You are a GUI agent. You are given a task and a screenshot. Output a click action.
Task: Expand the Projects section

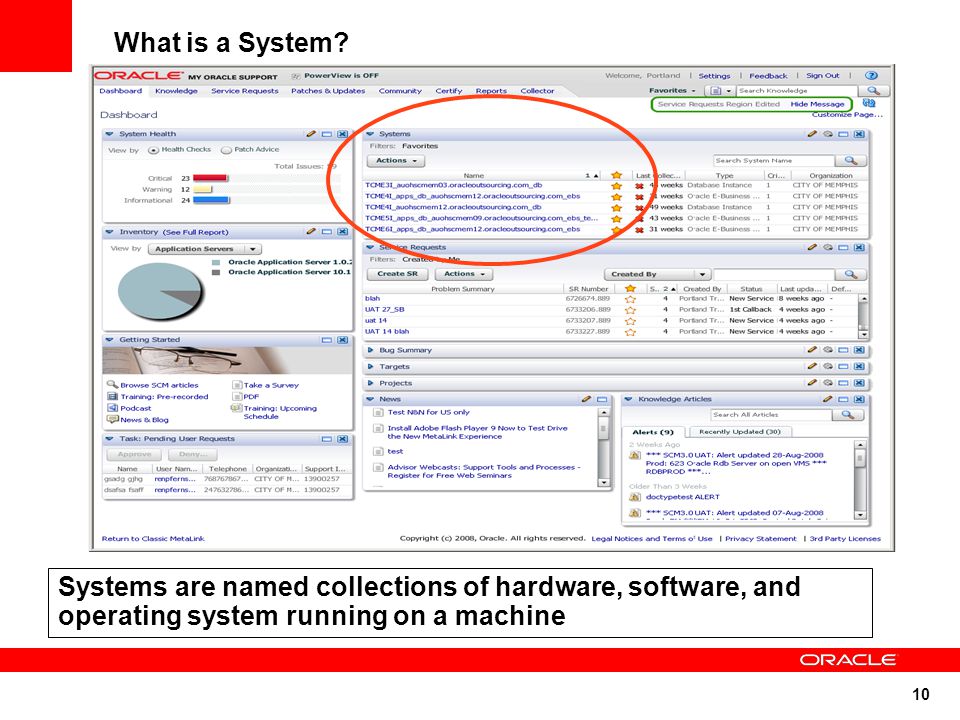coord(370,383)
